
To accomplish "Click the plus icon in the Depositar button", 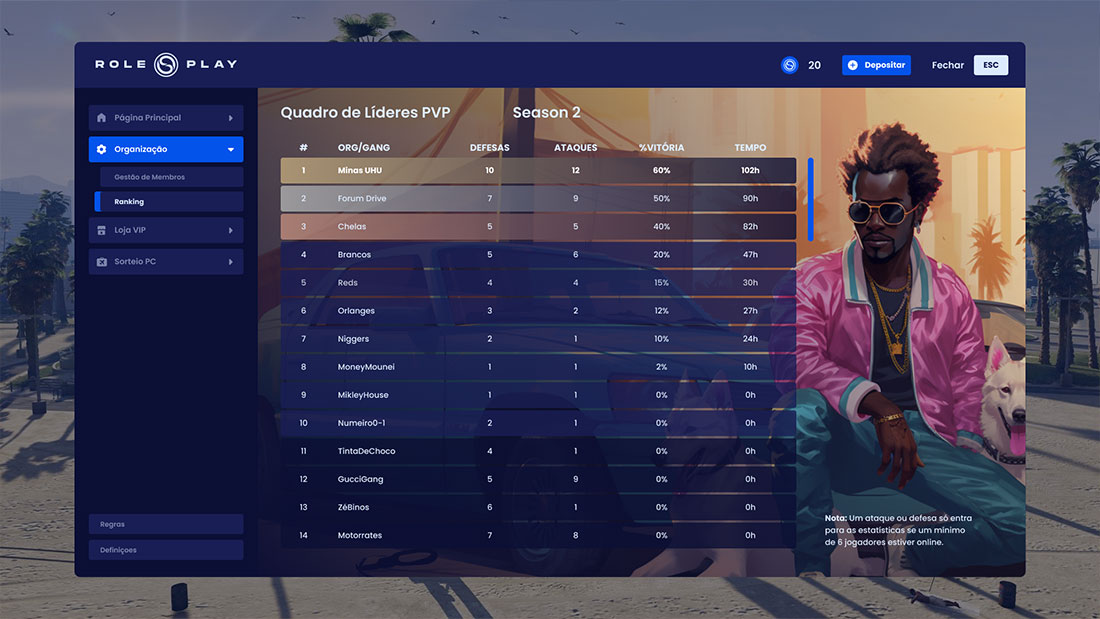I will 853,65.
